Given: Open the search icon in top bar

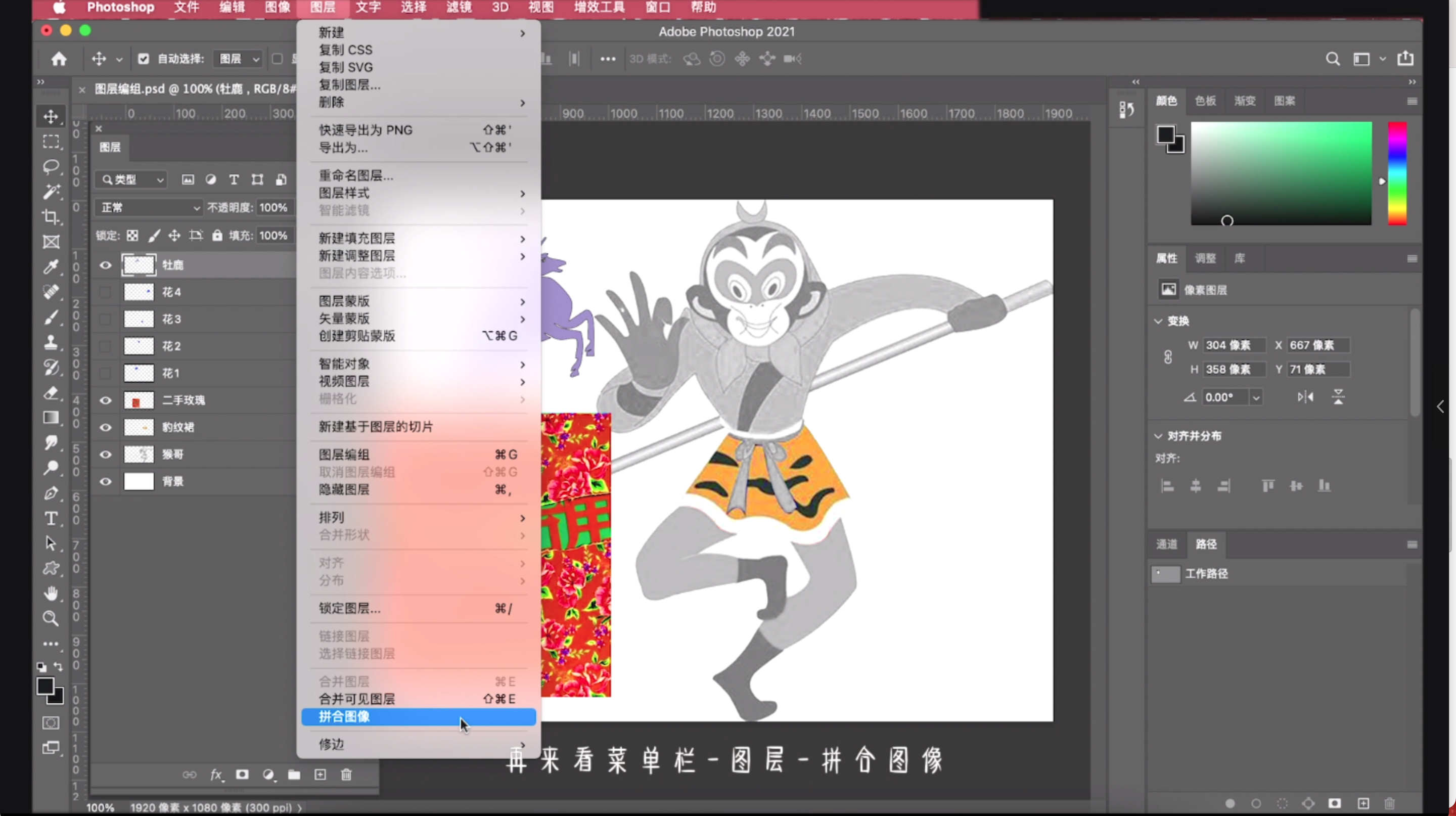Looking at the screenshot, I should 1333,59.
